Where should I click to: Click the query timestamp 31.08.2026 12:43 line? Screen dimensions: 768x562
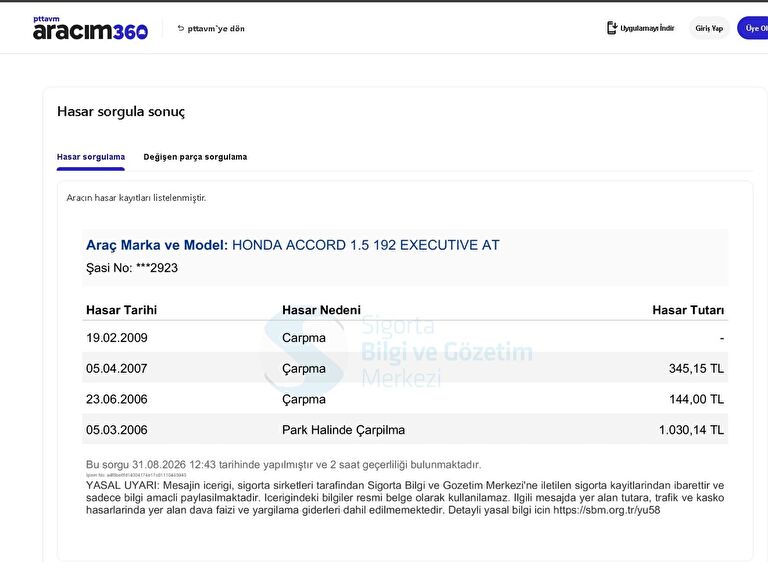coord(284,464)
